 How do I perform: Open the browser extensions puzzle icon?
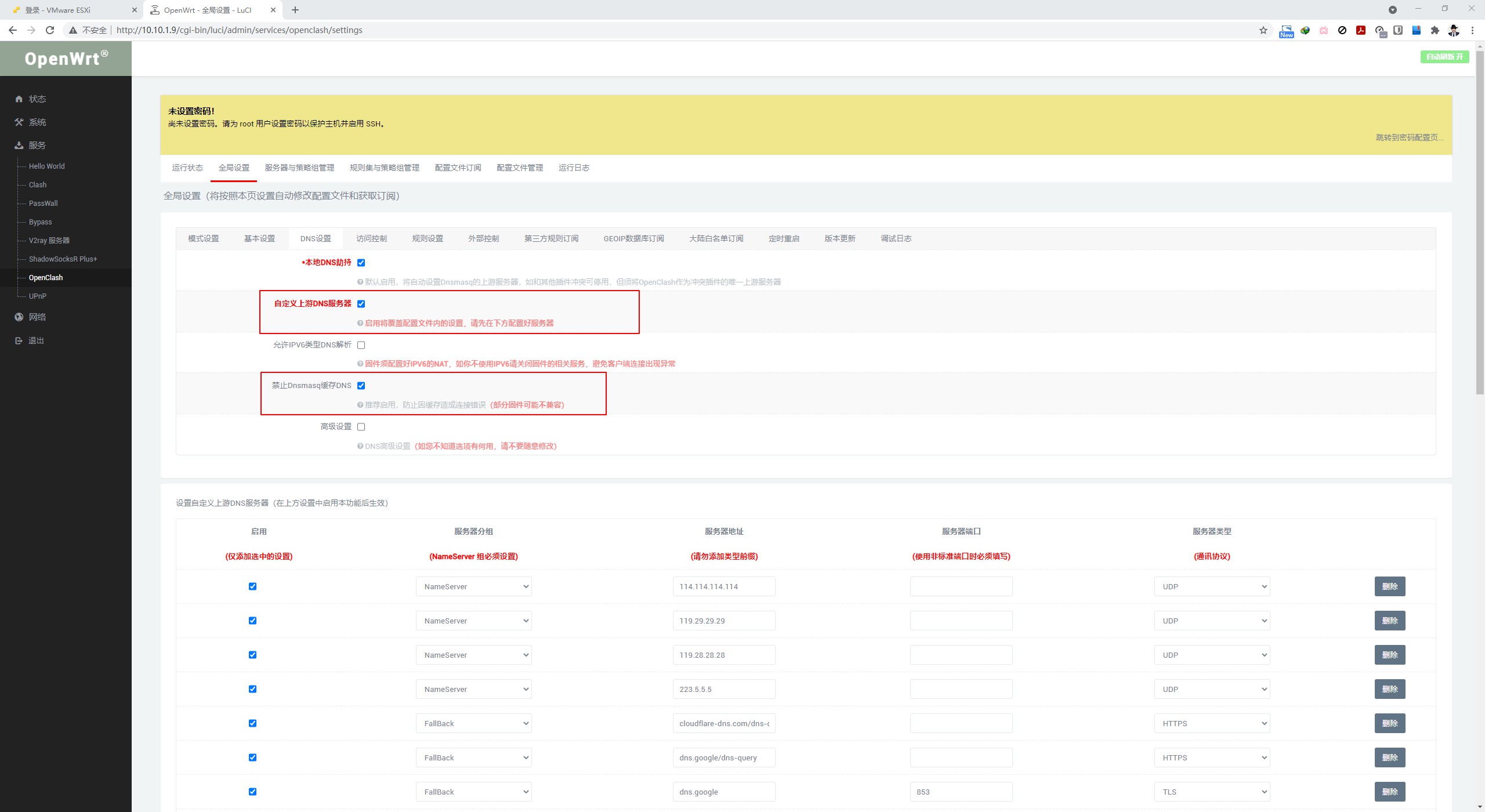pyautogui.click(x=1435, y=30)
